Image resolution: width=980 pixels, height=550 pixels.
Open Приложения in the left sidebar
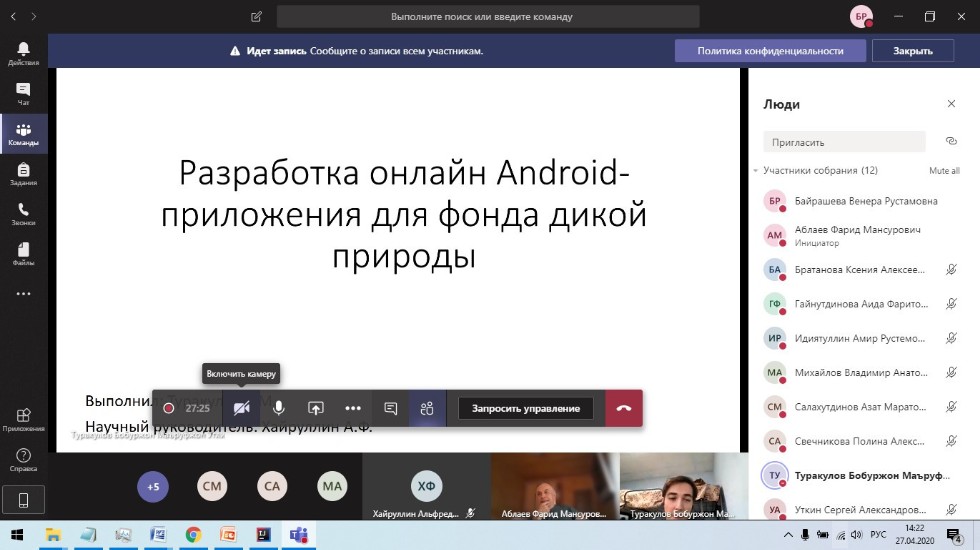[23, 418]
